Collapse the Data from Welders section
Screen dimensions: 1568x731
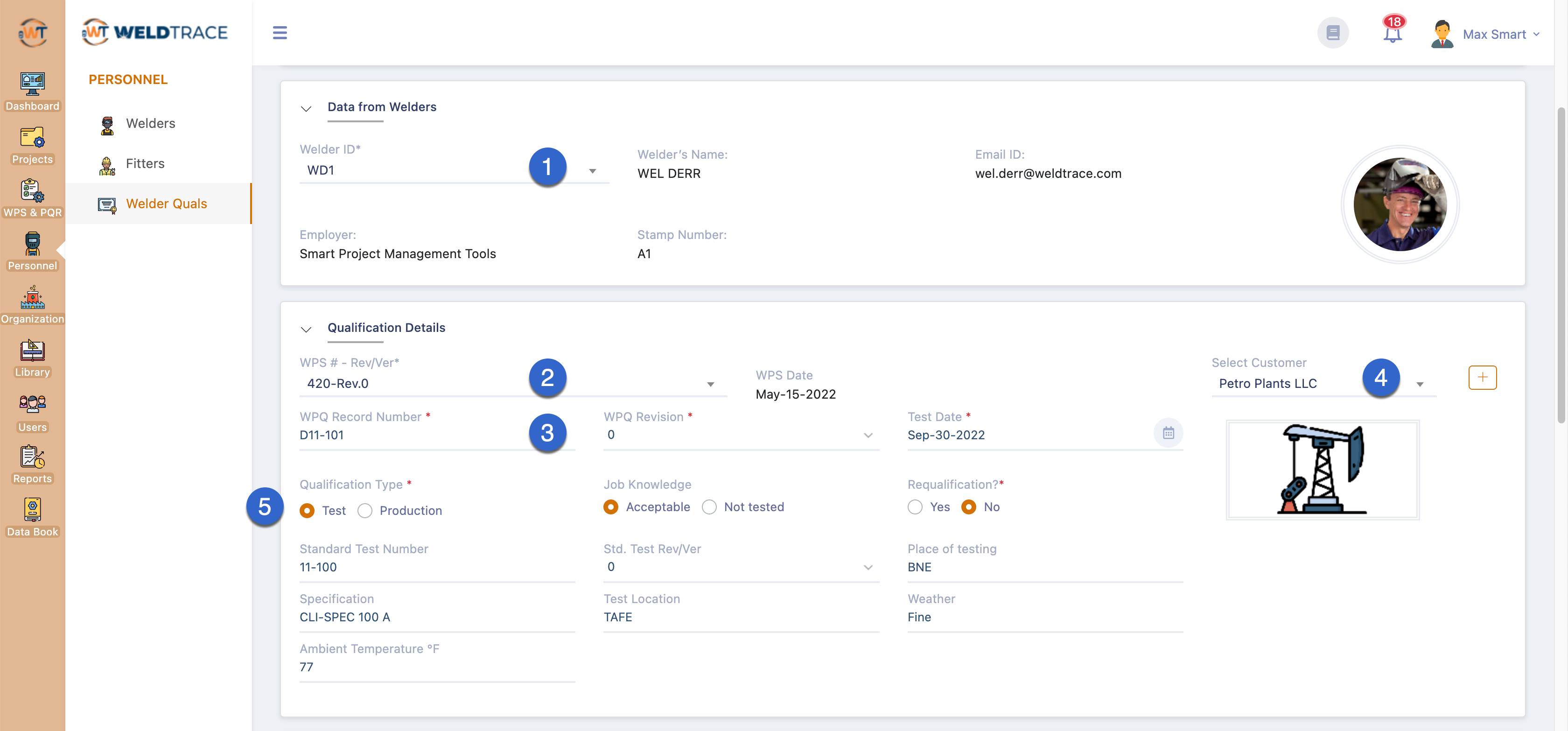click(x=306, y=109)
